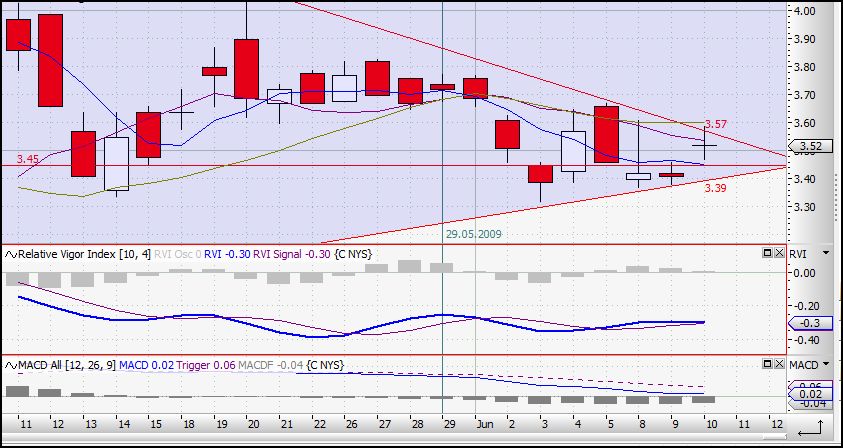
Task: Click the Trigger 0.06 label
Action: [206, 365]
